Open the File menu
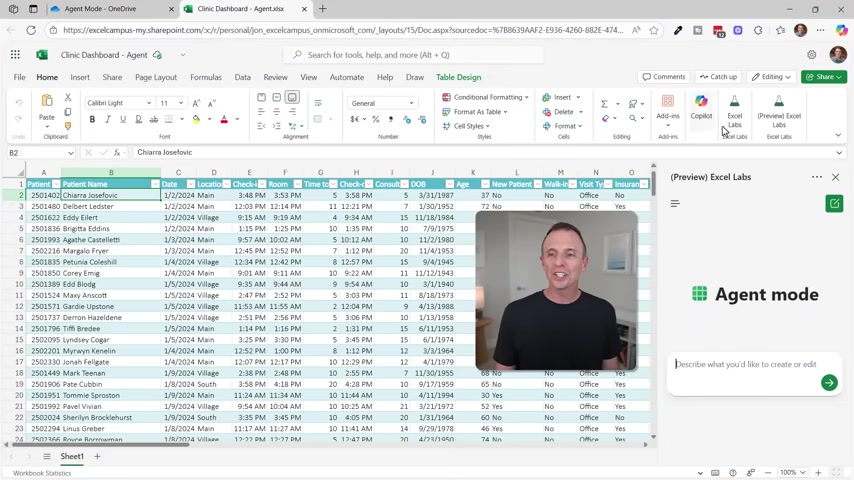Image resolution: width=854 pixels, height=480 pixels. click(20, 77)
